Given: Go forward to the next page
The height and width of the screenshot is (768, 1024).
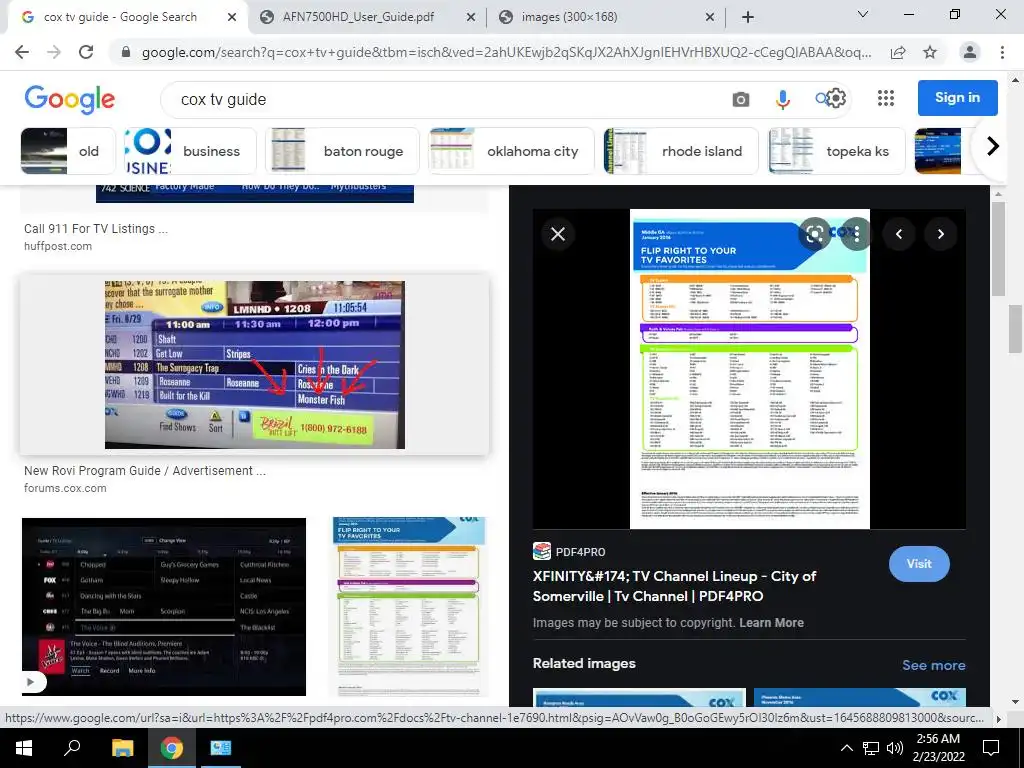Looking at the screenshot, I should (x=54, y=52).
